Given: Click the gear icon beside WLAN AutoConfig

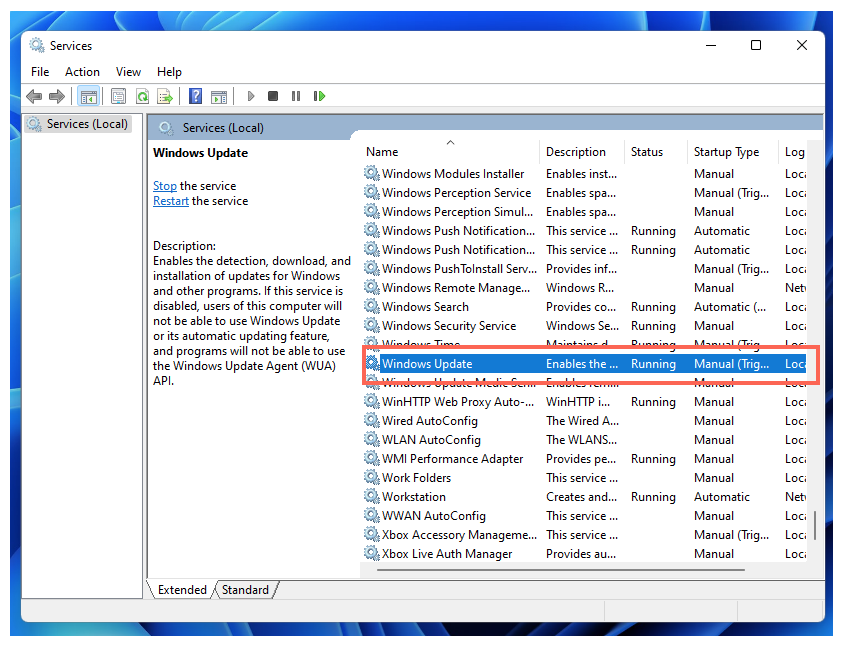Looking at the screenshot, I should (x=371, y=440).
